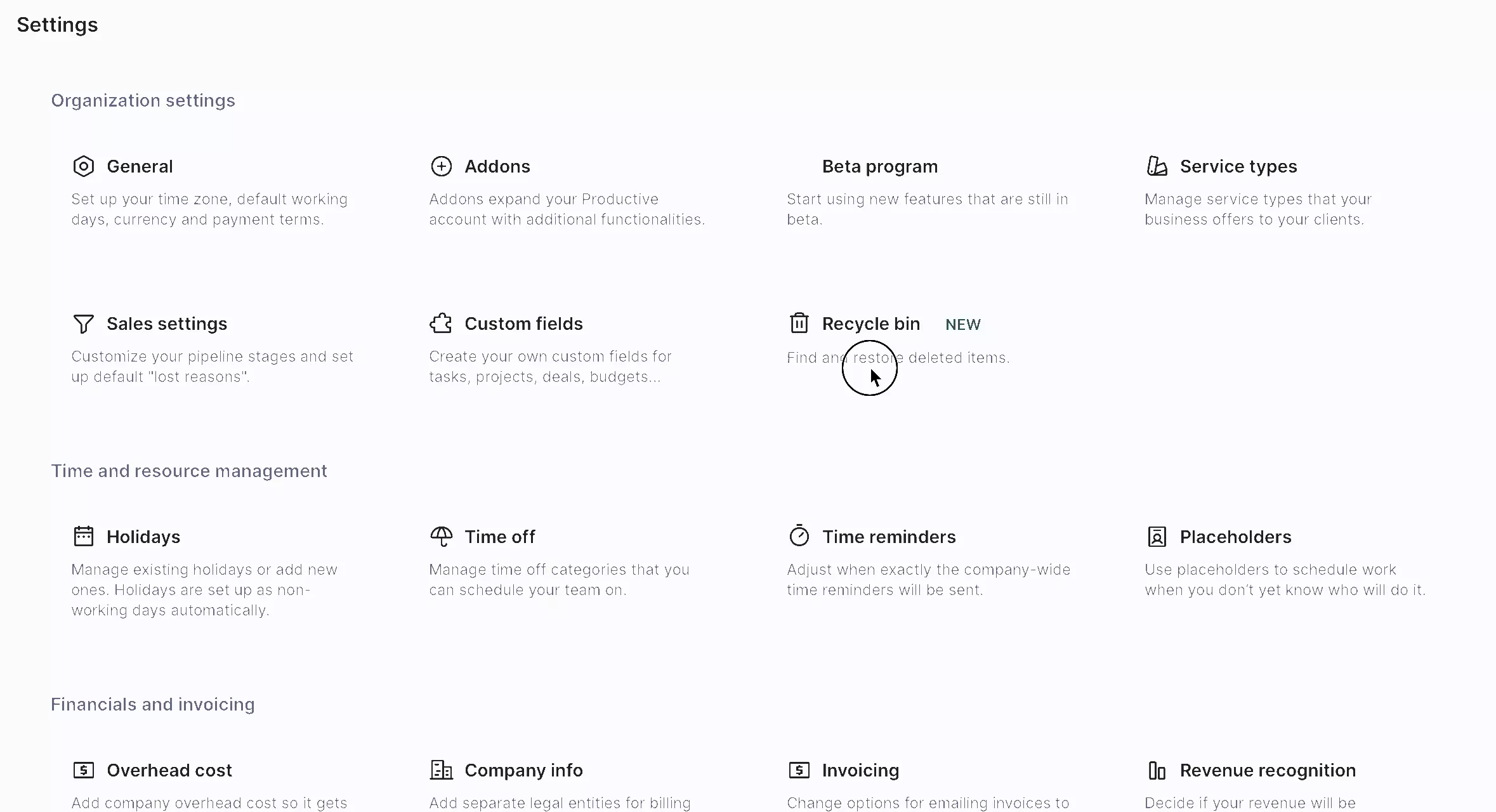Go to Service types settings
Screen dimensions: 1496x812
(x=1238, y=166)
